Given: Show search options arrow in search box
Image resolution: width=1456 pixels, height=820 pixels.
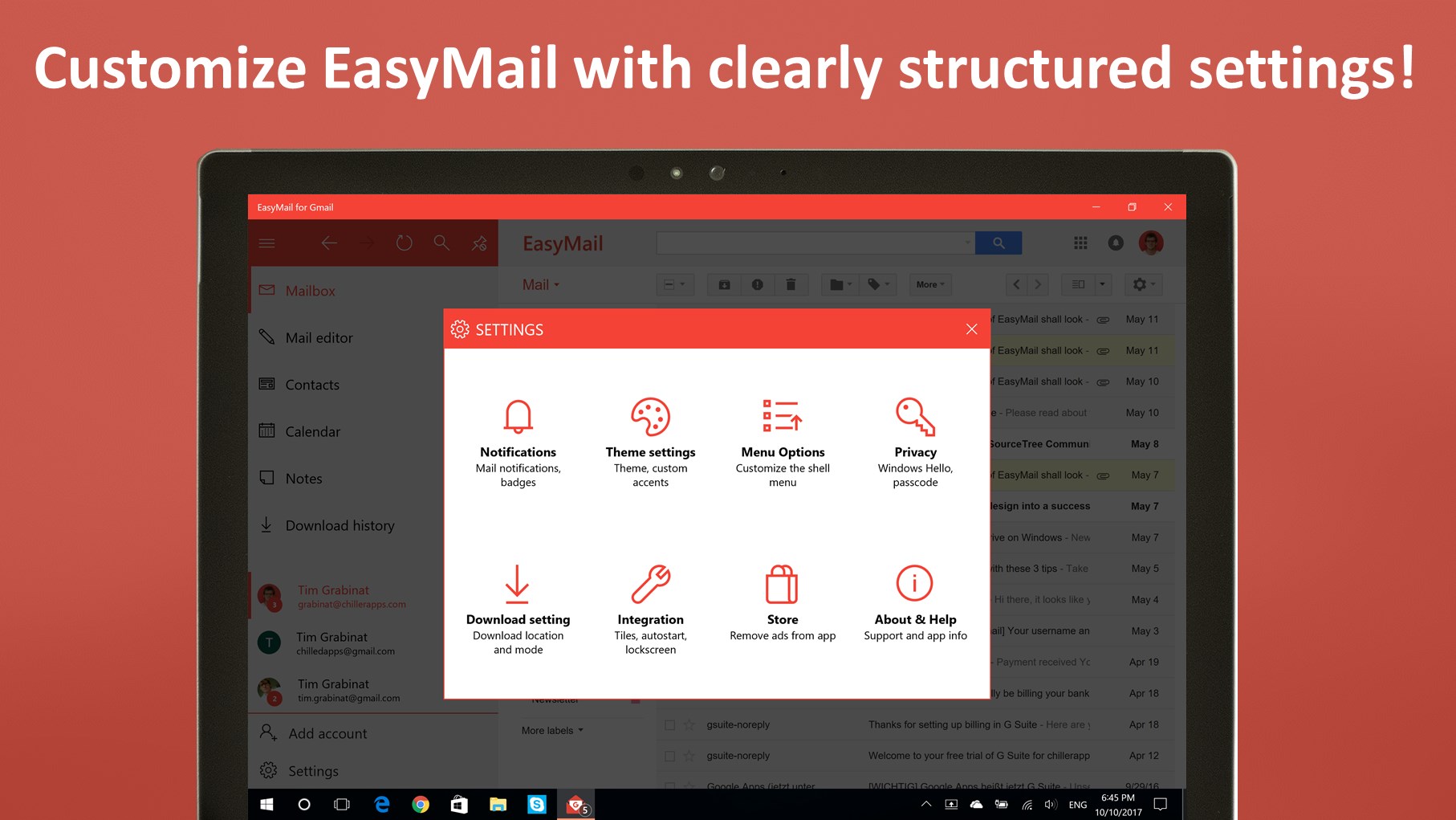Looking at the screenshot, I should [966, 243].
